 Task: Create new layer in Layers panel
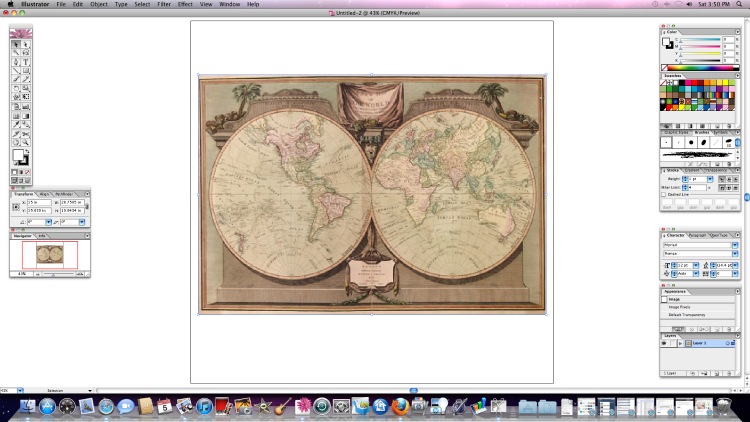tap(717, 374)
